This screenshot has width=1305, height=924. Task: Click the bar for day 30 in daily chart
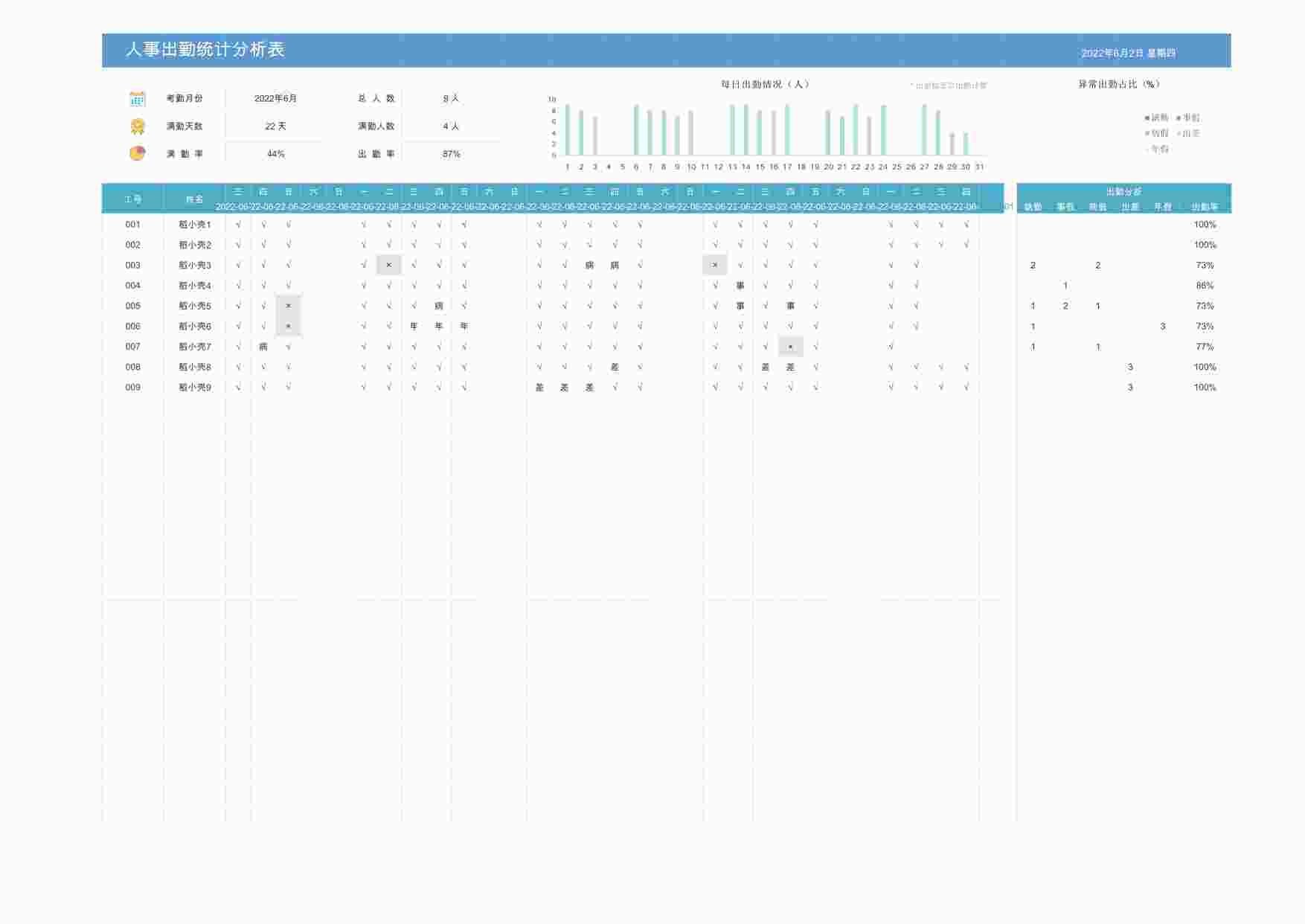point(966,144)
